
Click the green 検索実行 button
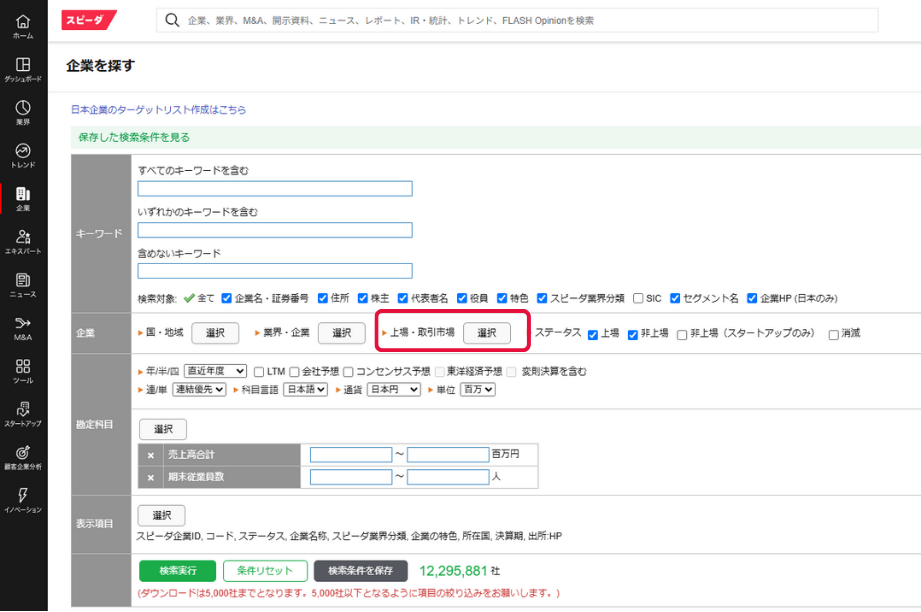click(x=176, y=570)
